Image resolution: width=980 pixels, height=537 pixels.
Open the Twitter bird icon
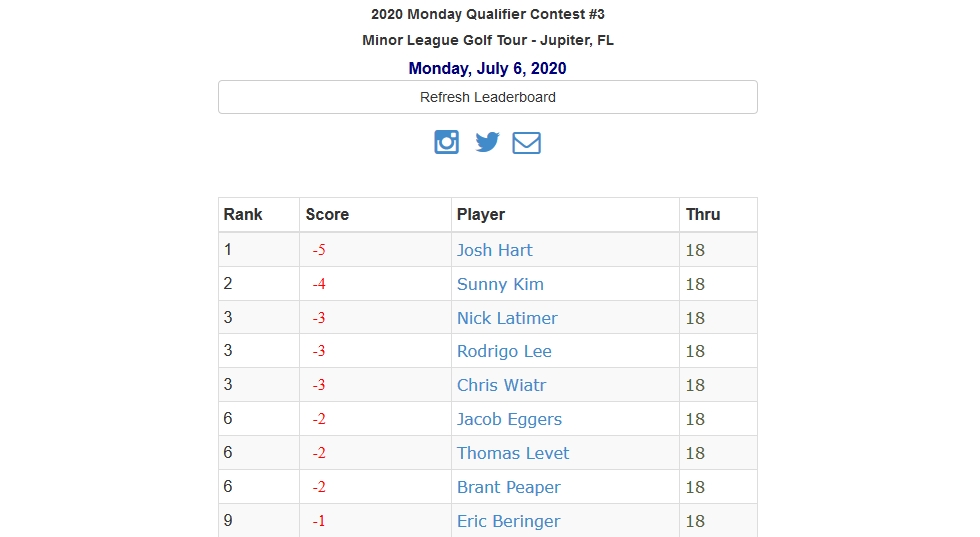pyautogui.click(x=487, y=142)
